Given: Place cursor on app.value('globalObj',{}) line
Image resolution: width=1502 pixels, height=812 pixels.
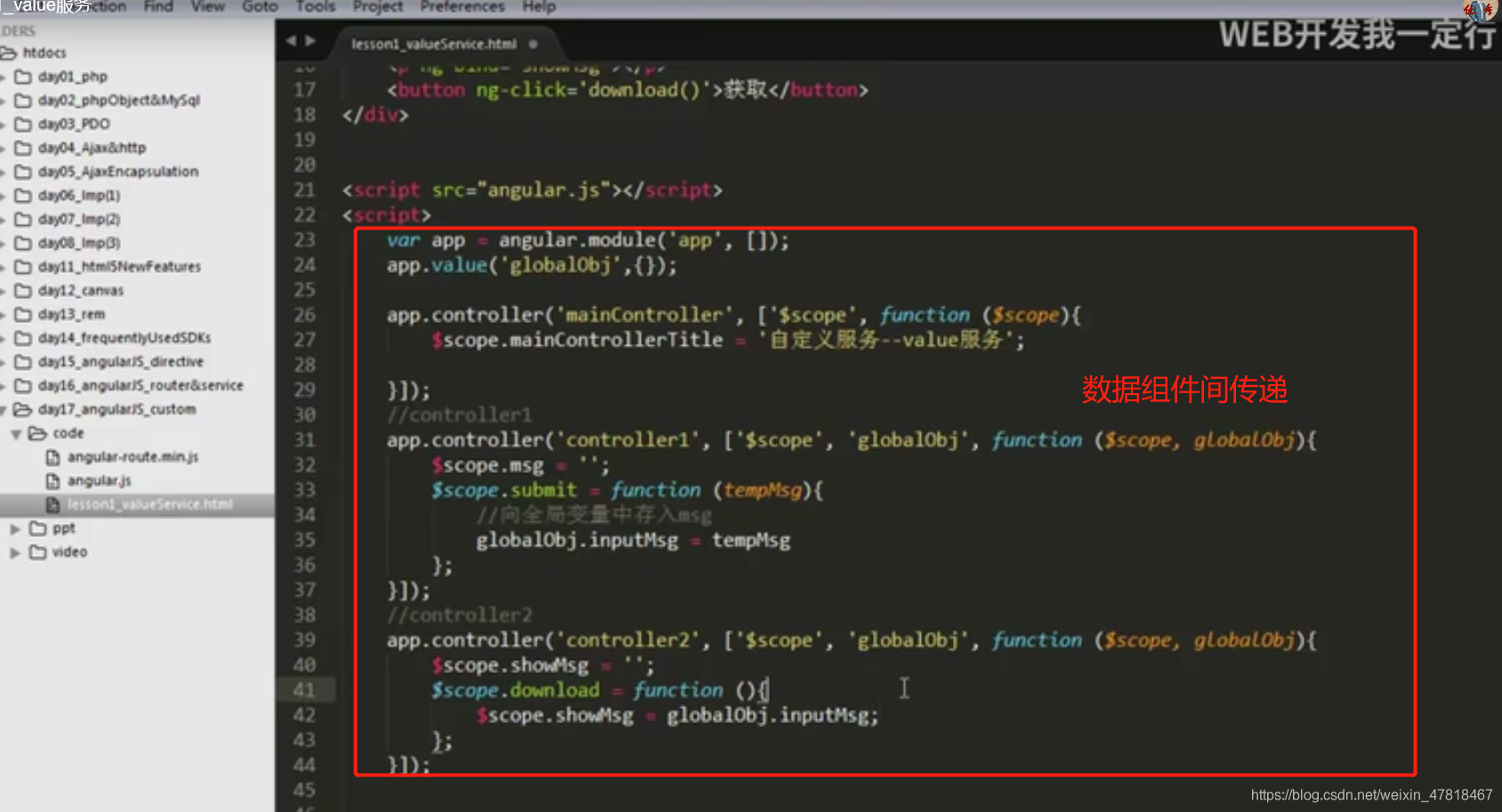Looking at the screenshot, I should click(x=531, y=266).
